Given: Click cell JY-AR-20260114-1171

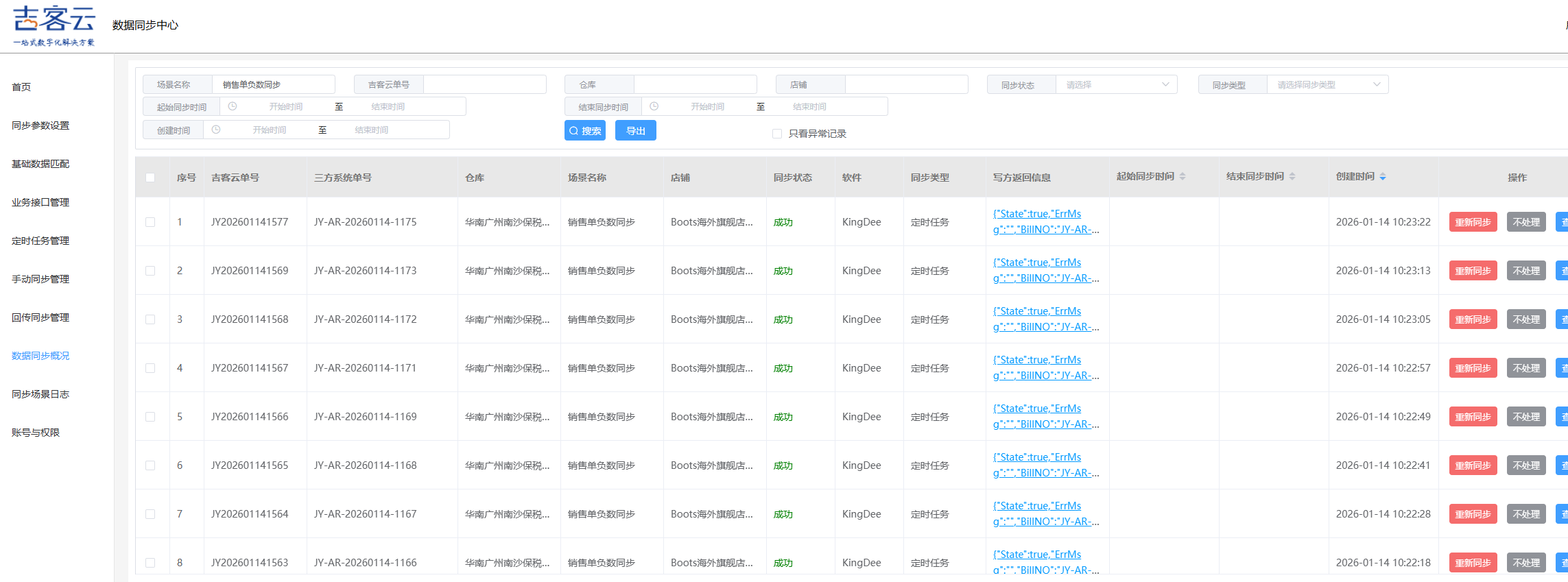Looking at the screenshot, I should (x=365, y=368).
